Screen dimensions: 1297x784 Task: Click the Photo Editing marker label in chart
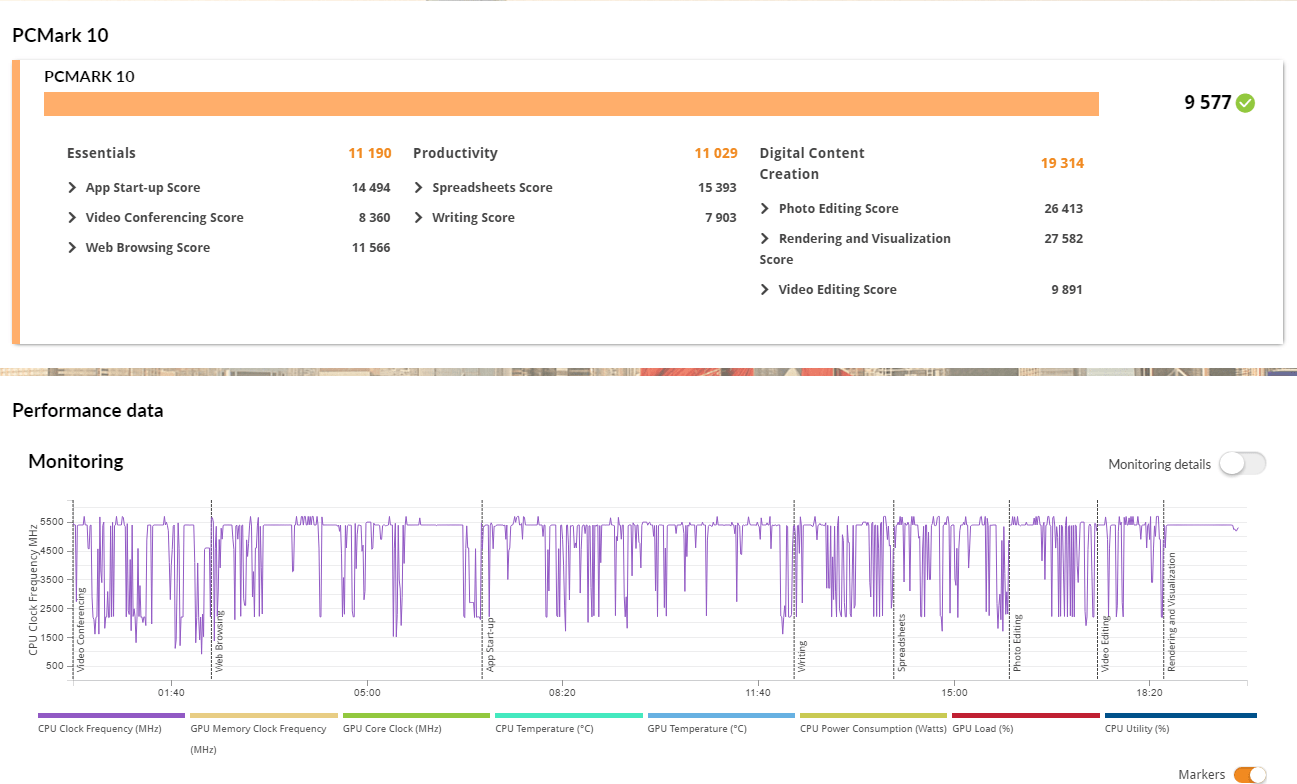tap(1017, 643)
